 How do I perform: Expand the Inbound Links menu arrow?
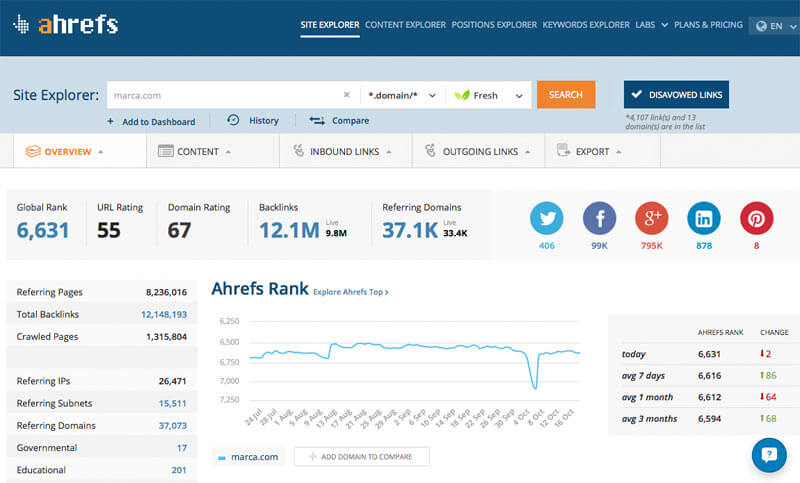[389, 152]
